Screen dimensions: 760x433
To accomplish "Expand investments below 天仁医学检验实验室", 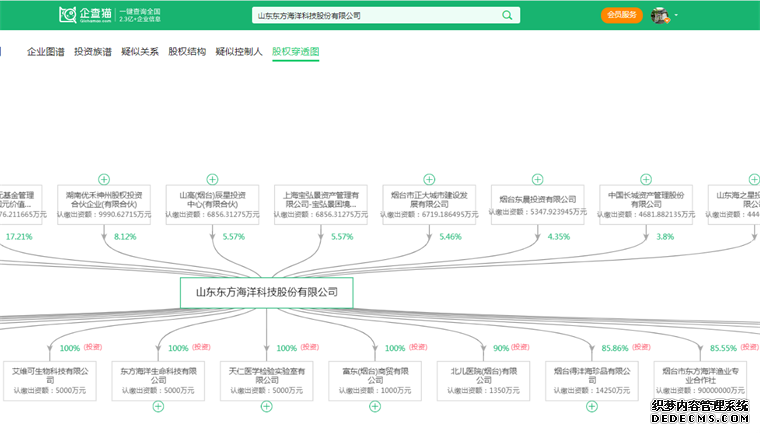I will tap(267, 407).
